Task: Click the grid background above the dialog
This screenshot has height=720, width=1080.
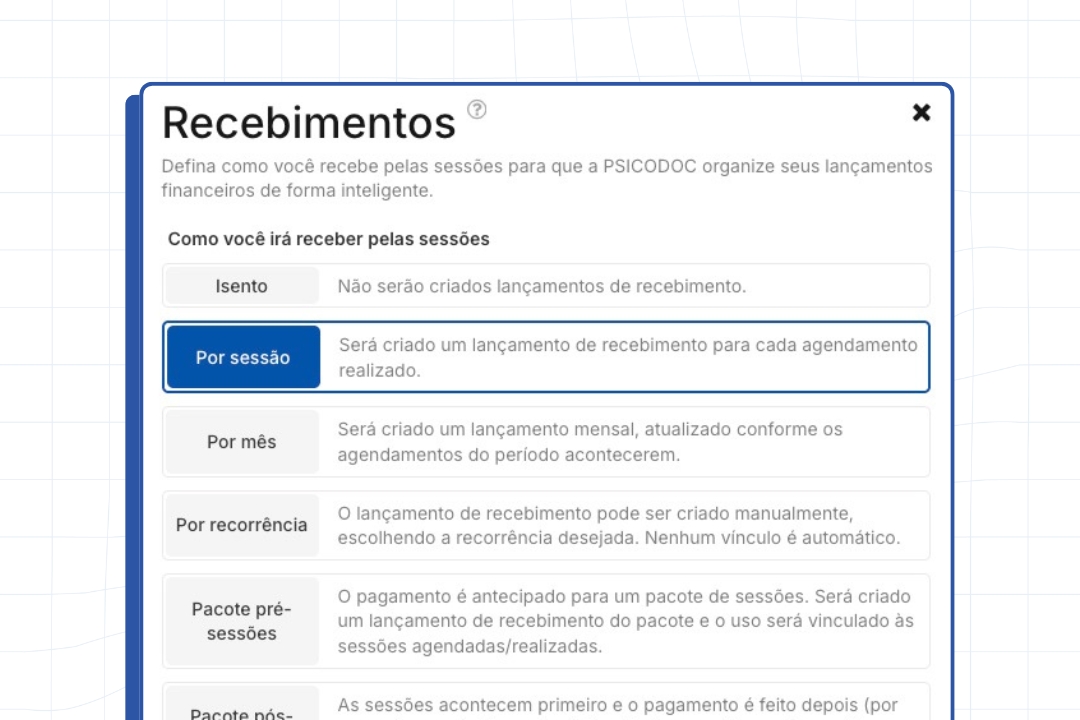Action: (x=540, y=40)
